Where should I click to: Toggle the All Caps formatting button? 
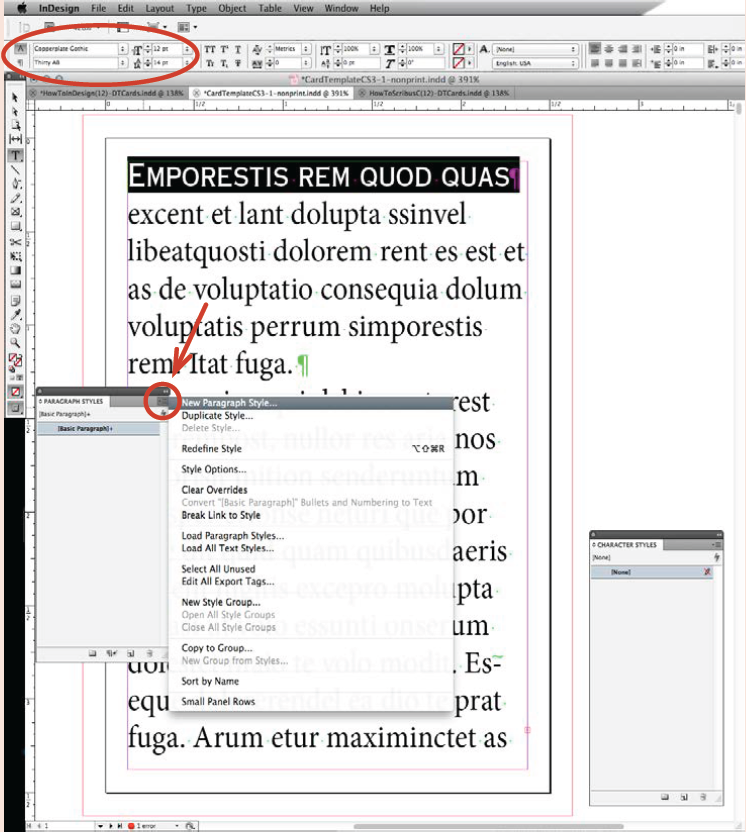click(x=210, y=48)
